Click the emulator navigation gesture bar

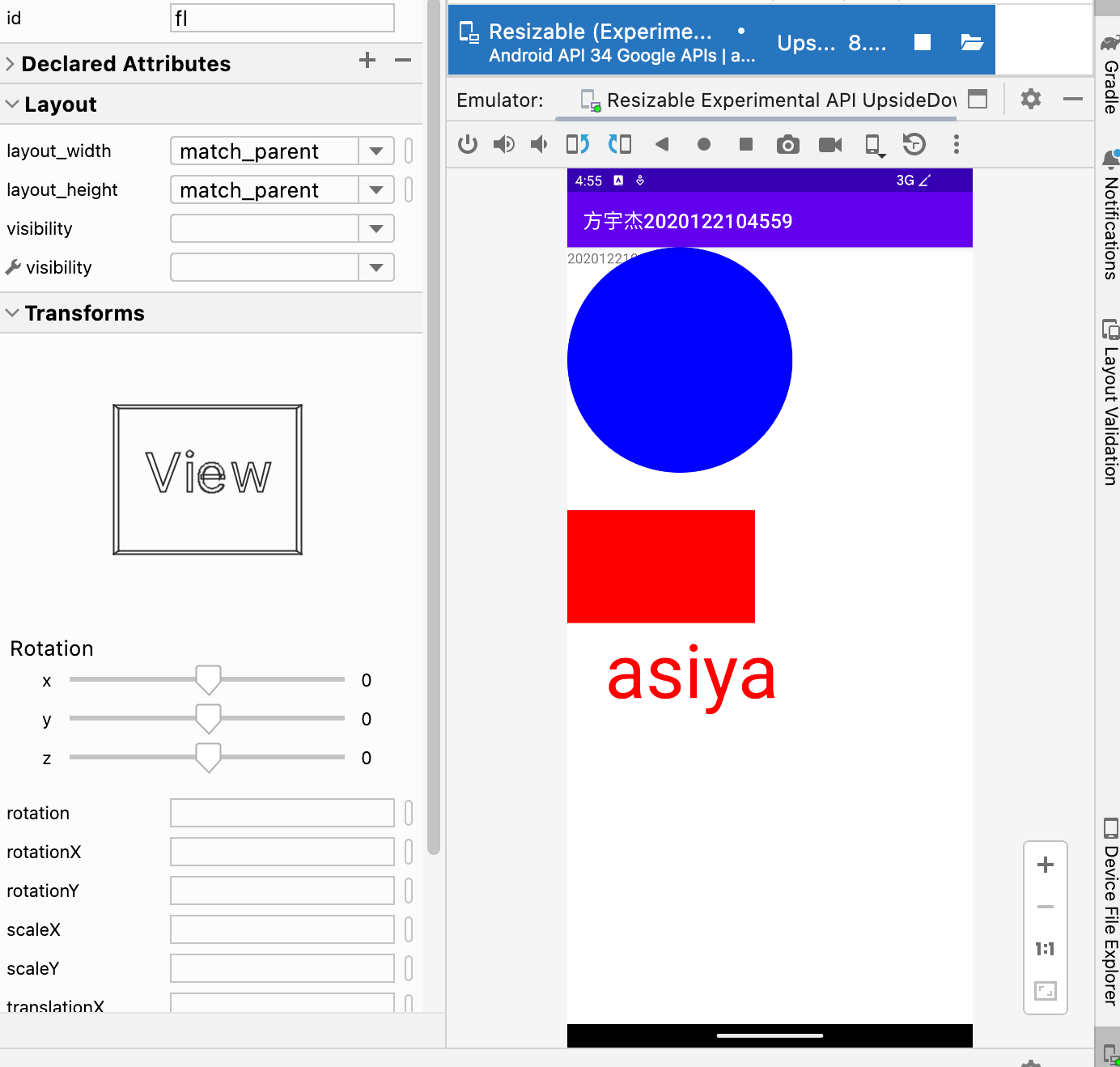pos(770,1035)
